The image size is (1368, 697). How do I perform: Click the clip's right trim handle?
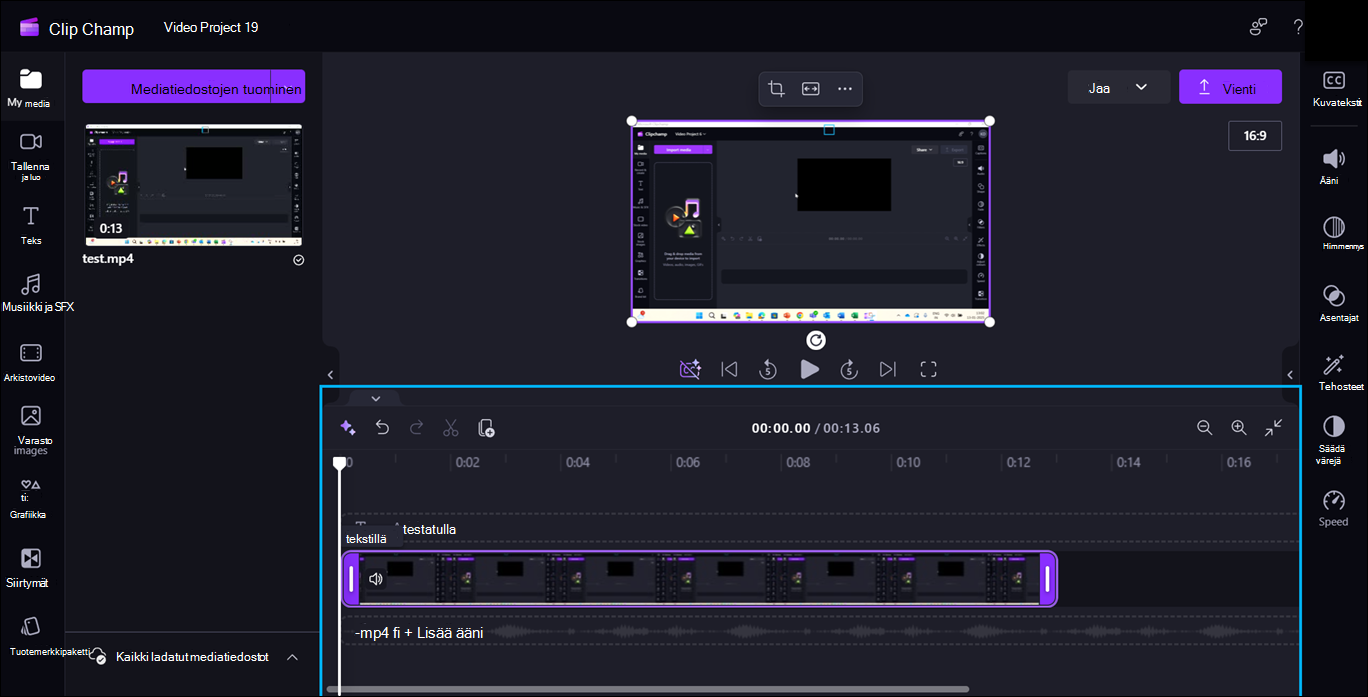tap(1047, 579)
